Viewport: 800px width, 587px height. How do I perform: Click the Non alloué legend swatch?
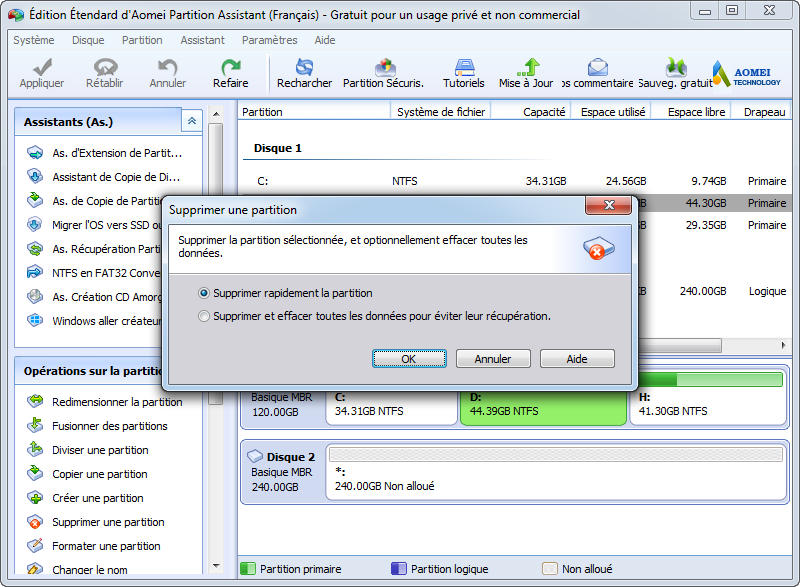point(549,569)
